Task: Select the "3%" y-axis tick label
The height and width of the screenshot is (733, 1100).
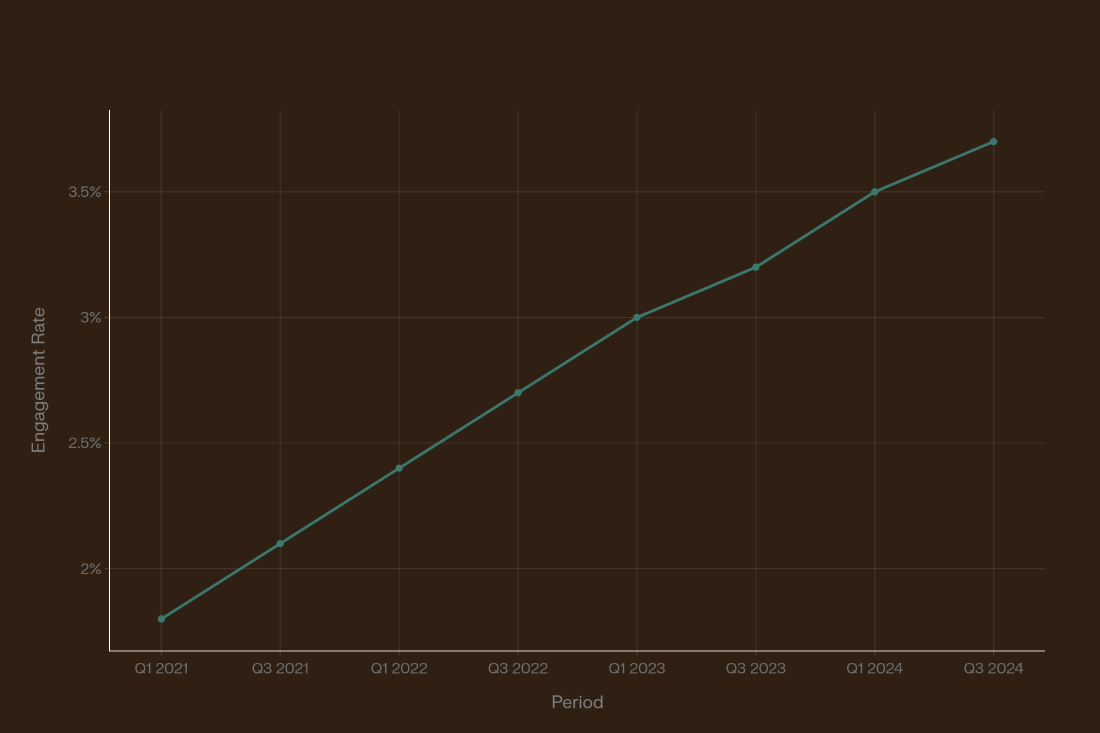Action: point(91,318)
